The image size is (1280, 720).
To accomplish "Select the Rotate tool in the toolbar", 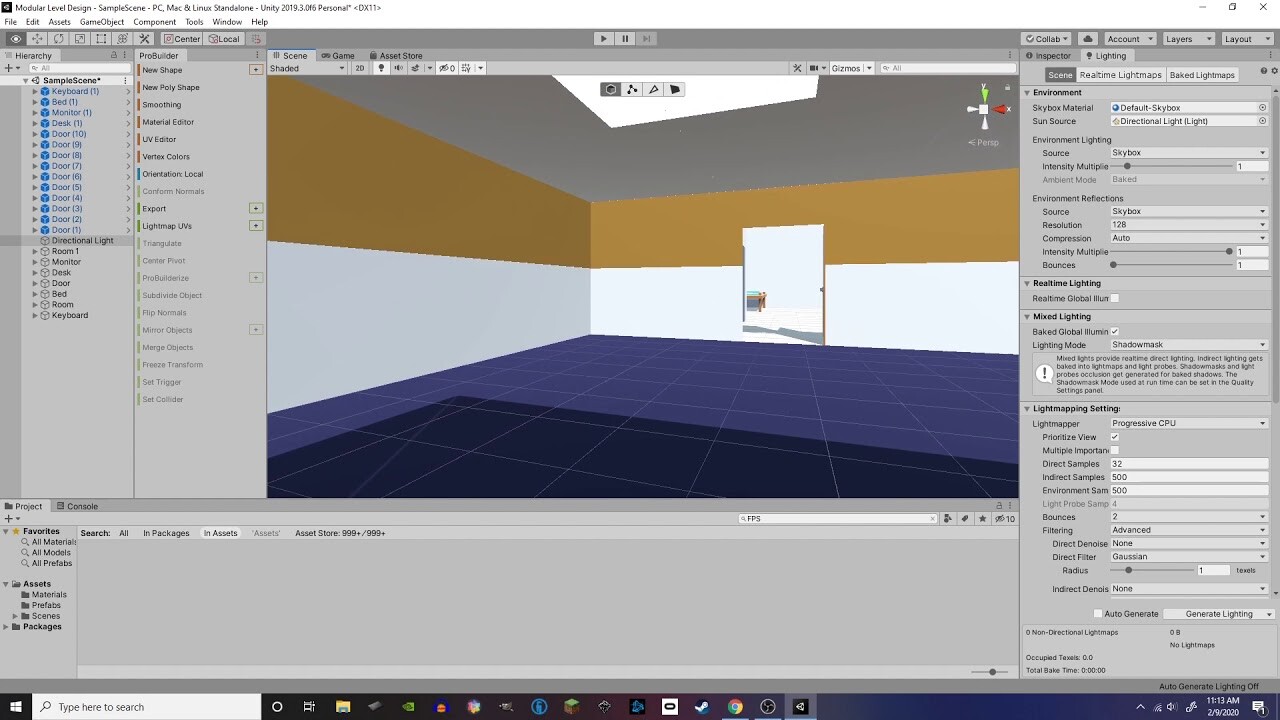I will point(58,38).
